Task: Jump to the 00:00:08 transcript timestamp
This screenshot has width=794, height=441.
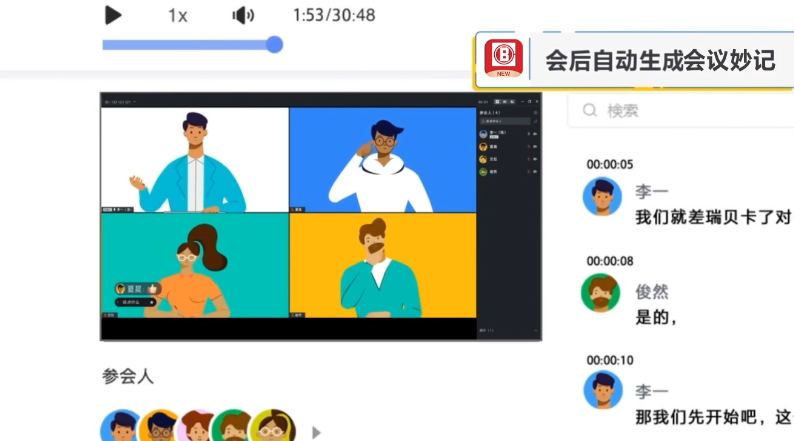Action: [x=610, y=261]
